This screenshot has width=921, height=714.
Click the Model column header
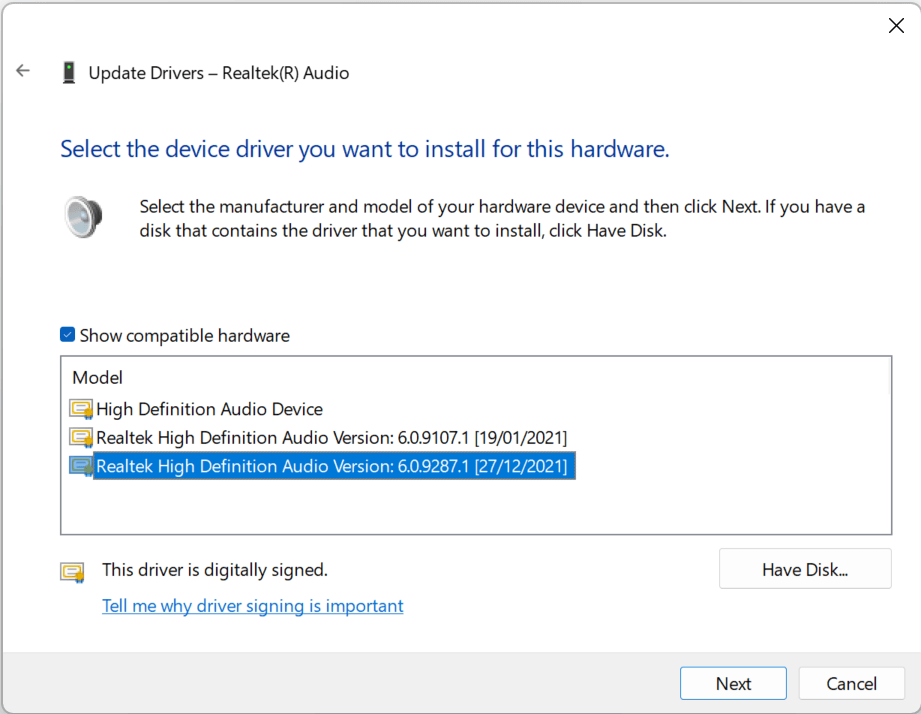[98, 378]
